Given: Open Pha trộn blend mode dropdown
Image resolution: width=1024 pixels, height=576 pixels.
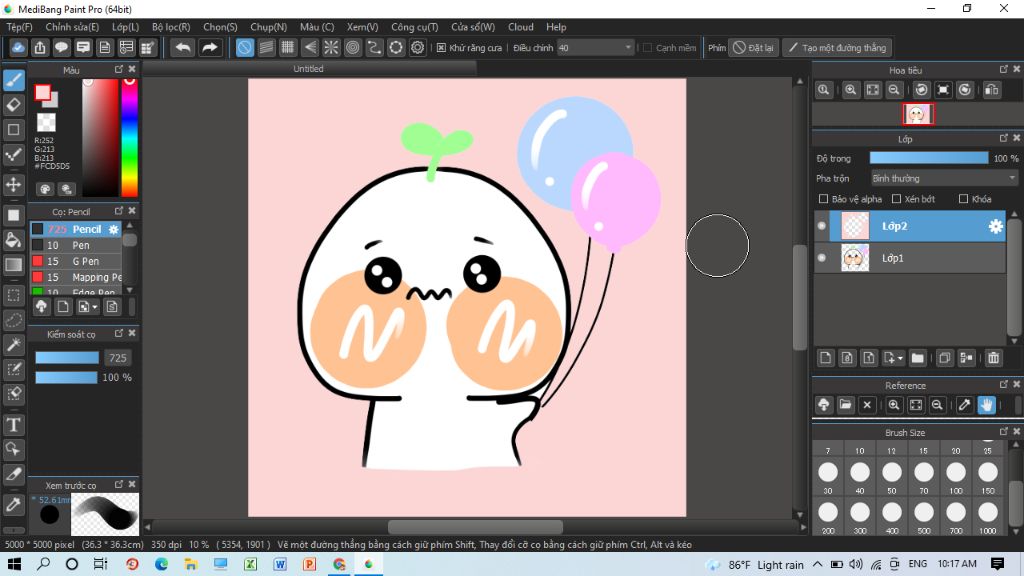Looking at the screenshot, I should coord(944,178).
